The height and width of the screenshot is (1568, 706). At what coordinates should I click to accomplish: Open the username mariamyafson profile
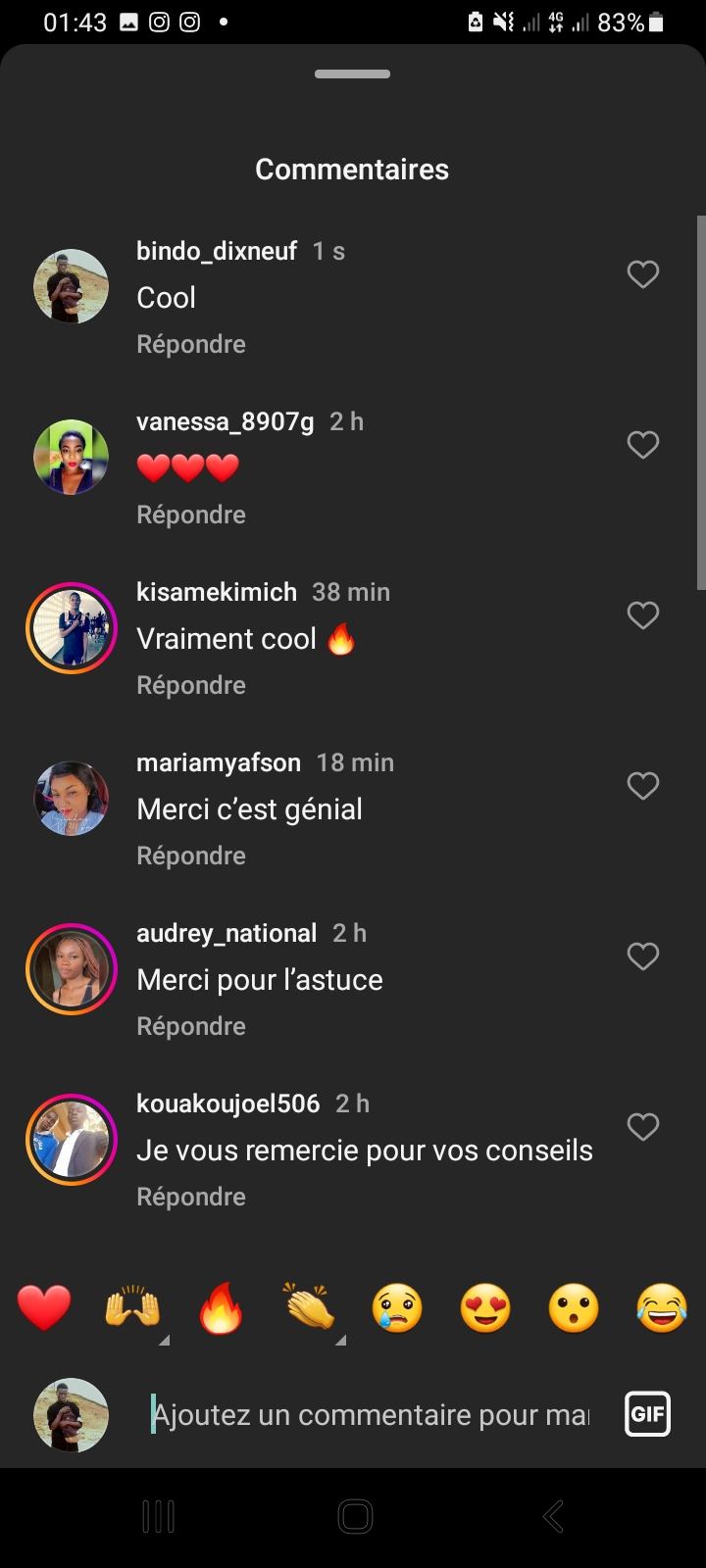219,762
